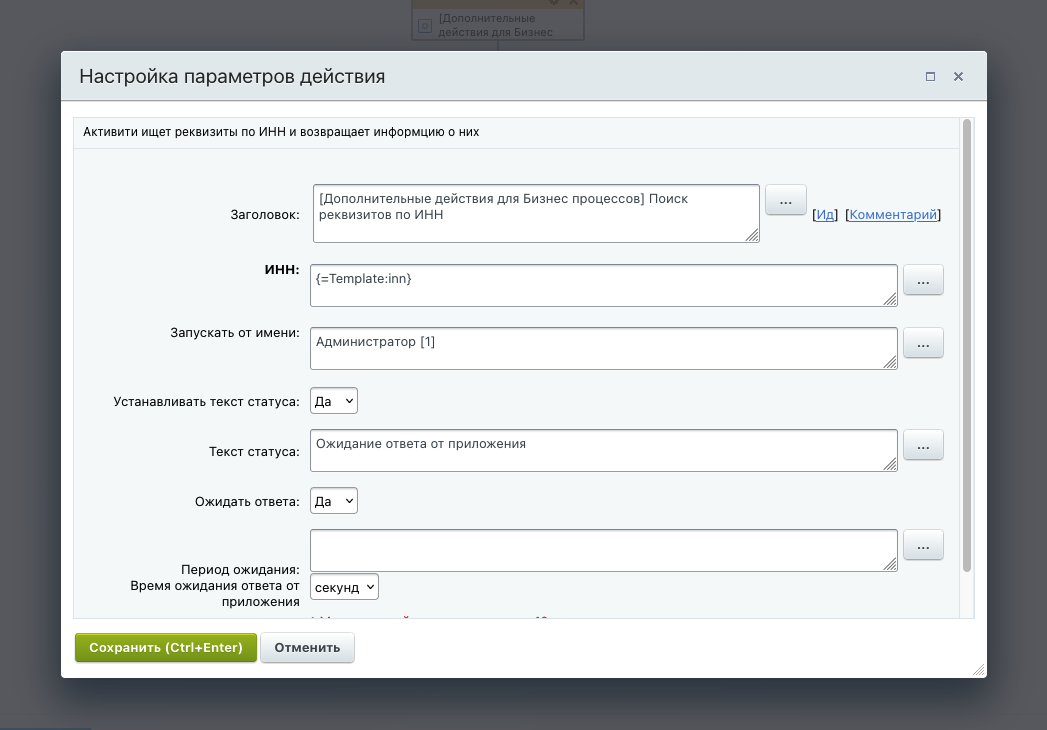Open value picker for Период ожидания

click(923, 546)
